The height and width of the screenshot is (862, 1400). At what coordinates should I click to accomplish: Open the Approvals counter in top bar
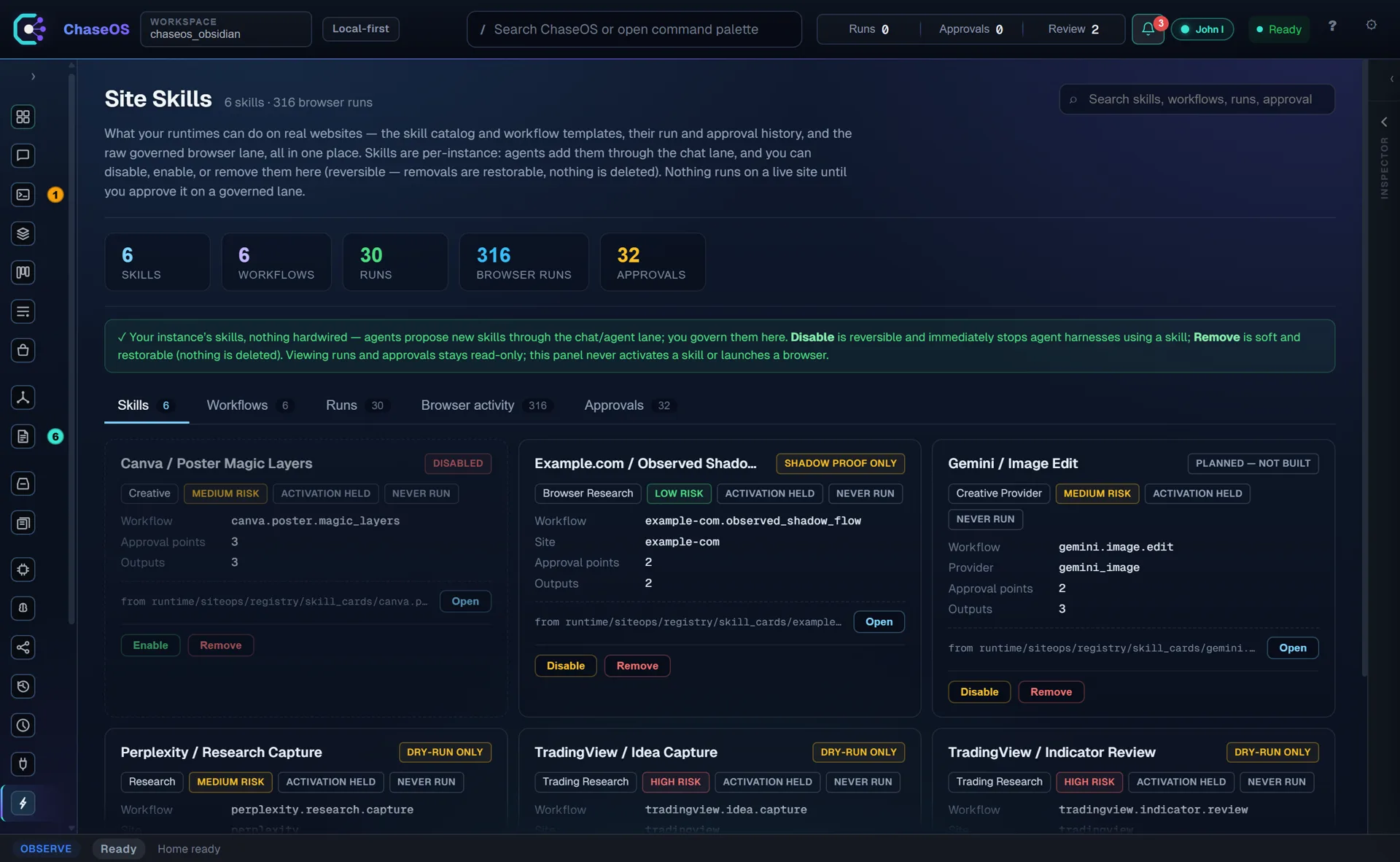tap(971, 29)
